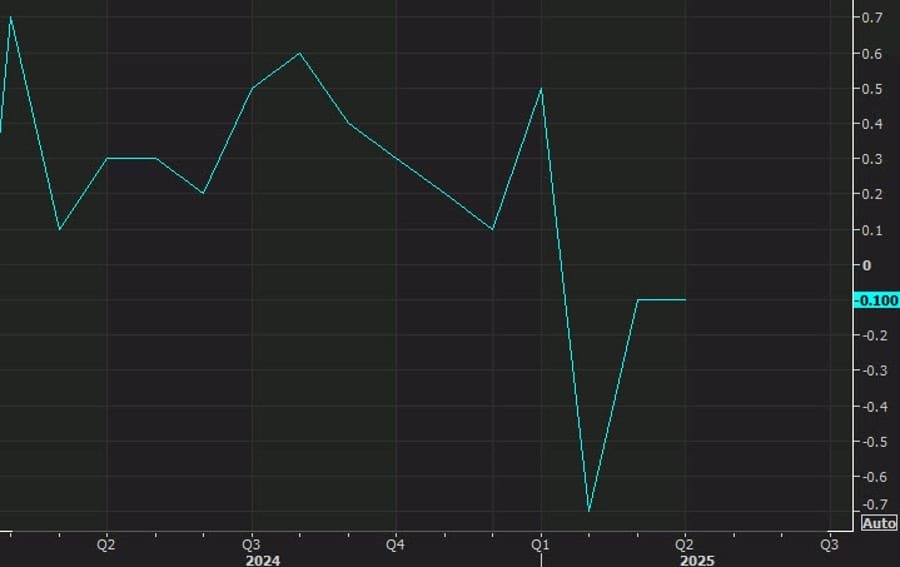
Task: Click the Q4 label on the time axis
Action: click(396, 545)
